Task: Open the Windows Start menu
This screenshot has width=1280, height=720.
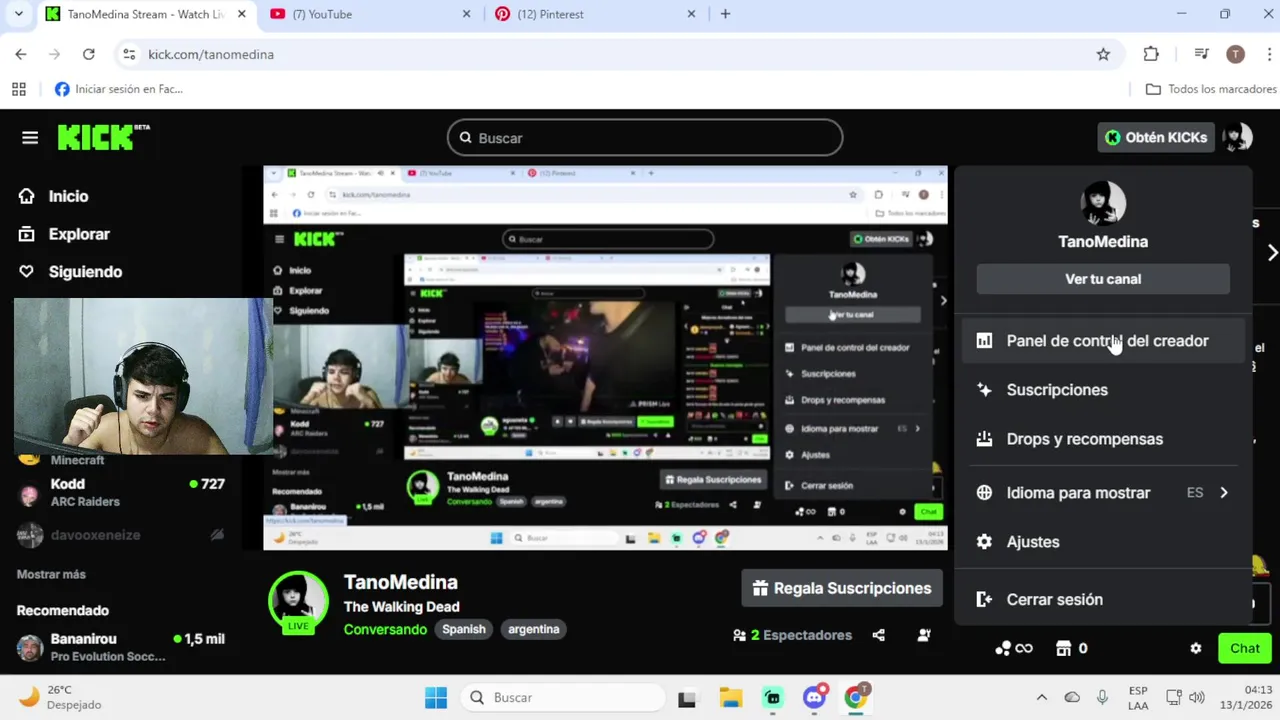Action: (x=436, y=698)
